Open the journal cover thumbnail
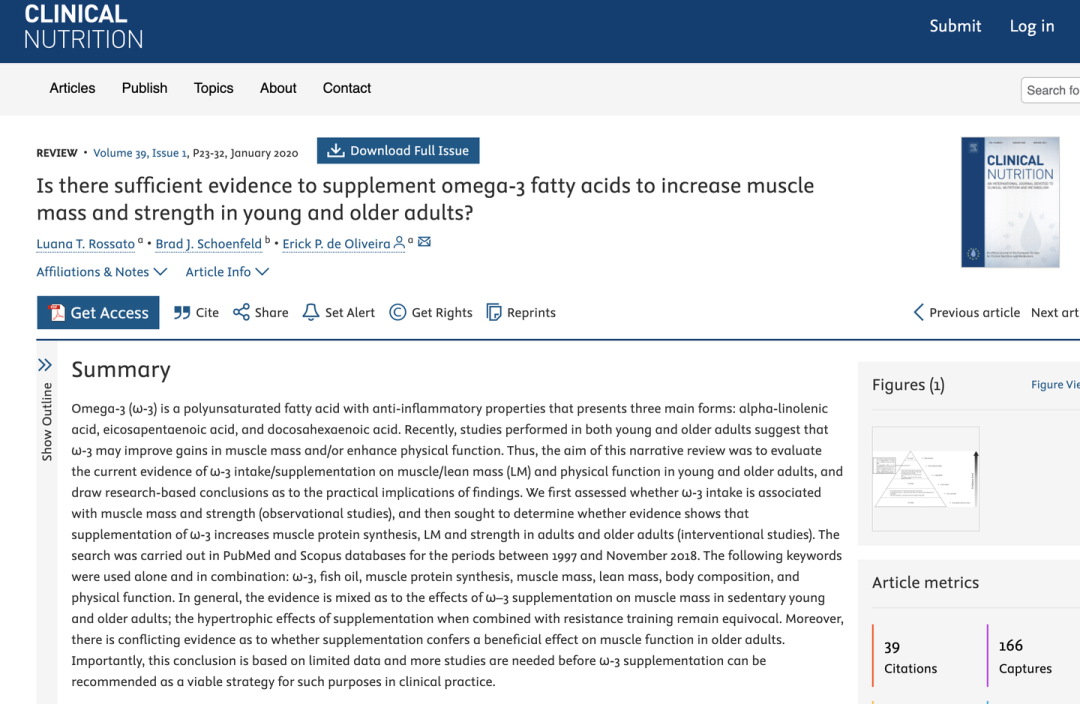Viewport: 1080px width, 704px height. point(1010,202)
